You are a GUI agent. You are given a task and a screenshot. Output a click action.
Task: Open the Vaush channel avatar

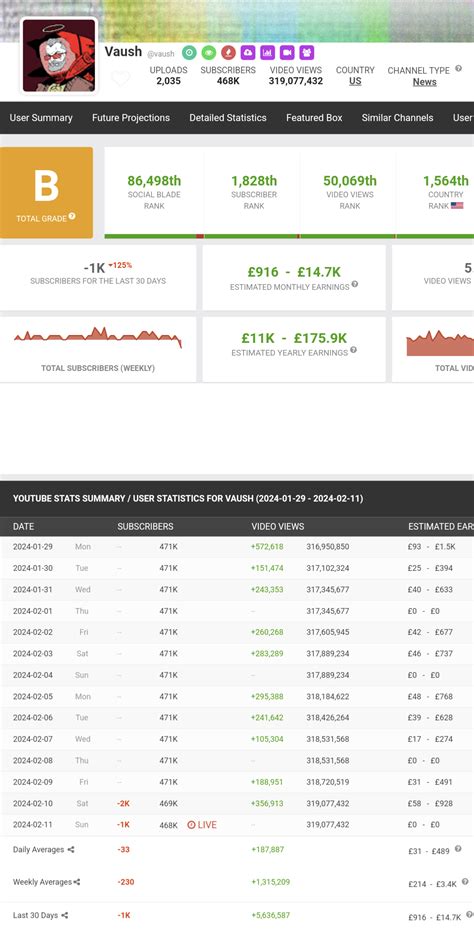tap(59, 55)
